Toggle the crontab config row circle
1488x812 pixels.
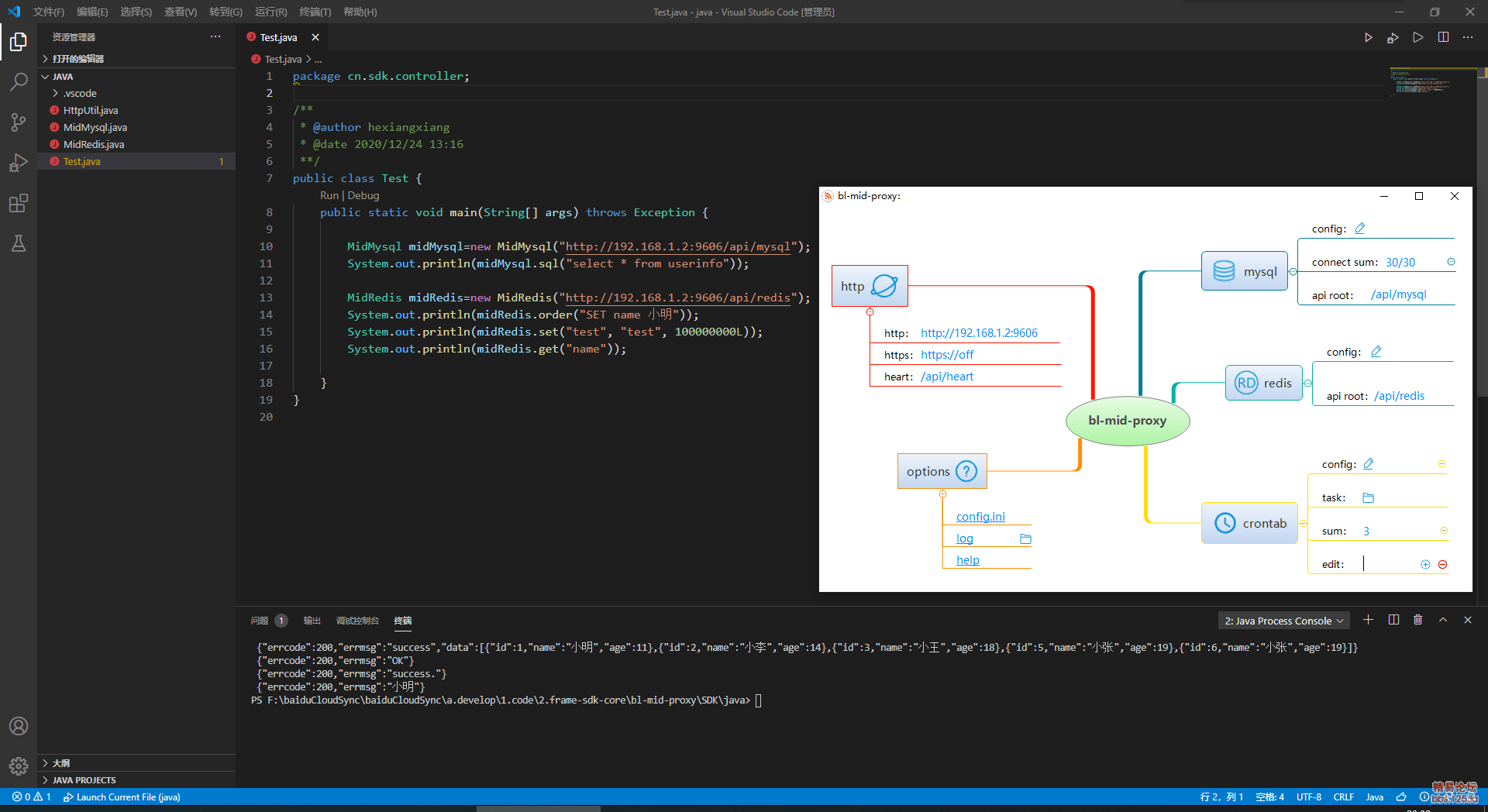pos(1441,464)
